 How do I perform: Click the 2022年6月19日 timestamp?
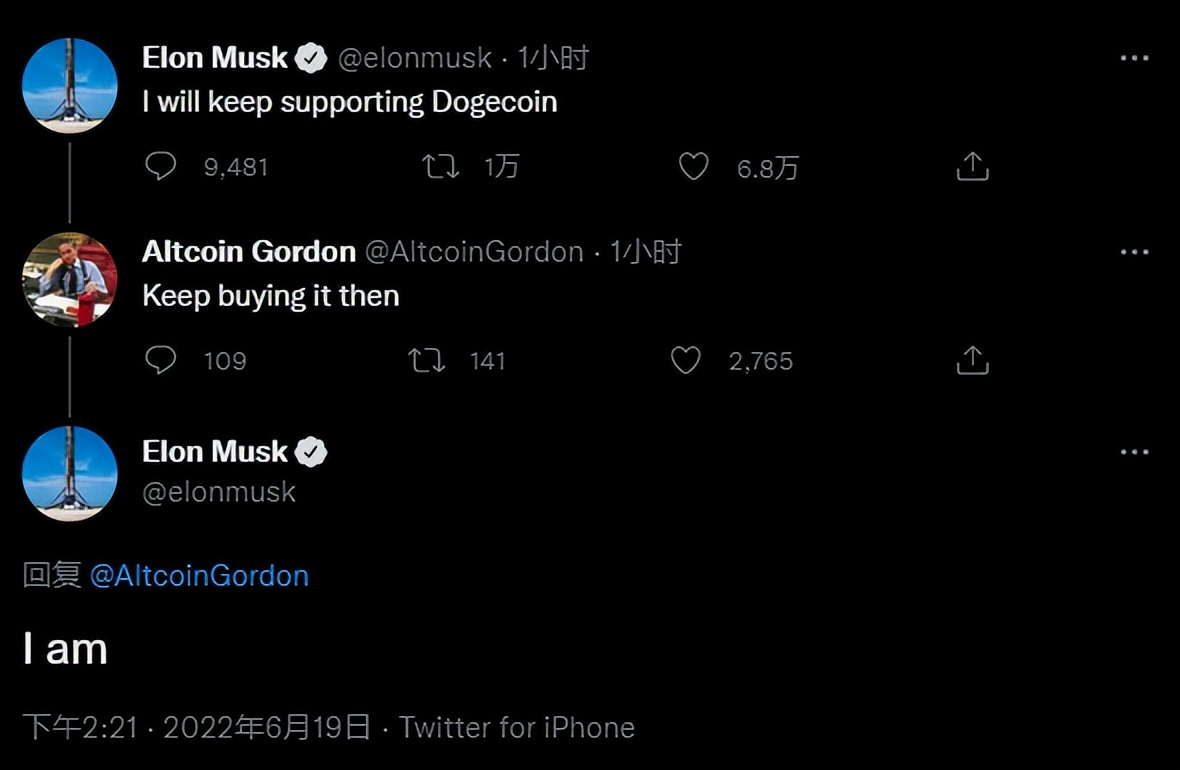pos(266,727)
